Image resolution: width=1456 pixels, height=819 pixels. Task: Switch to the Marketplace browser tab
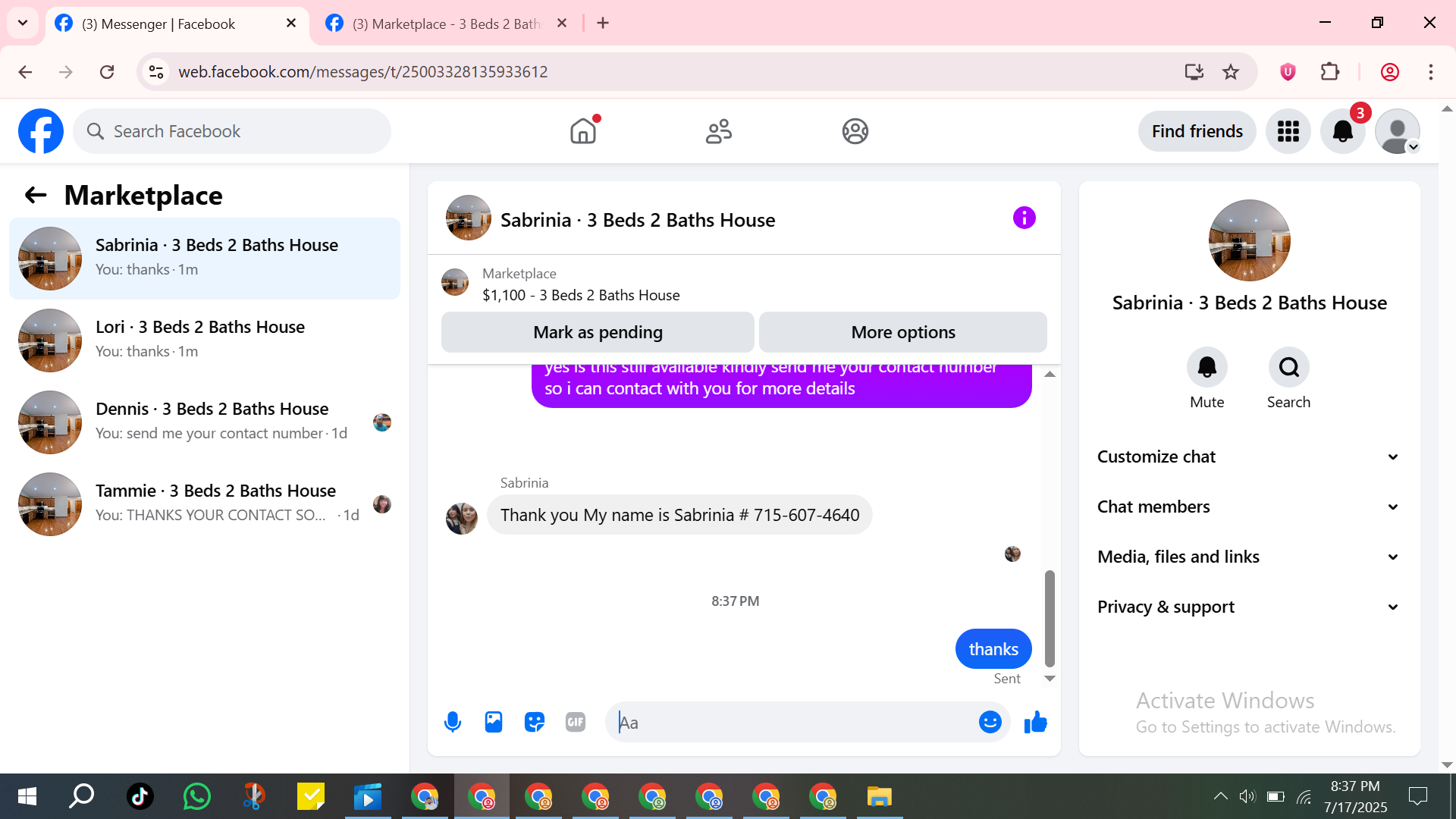click(x=446, y=24)
